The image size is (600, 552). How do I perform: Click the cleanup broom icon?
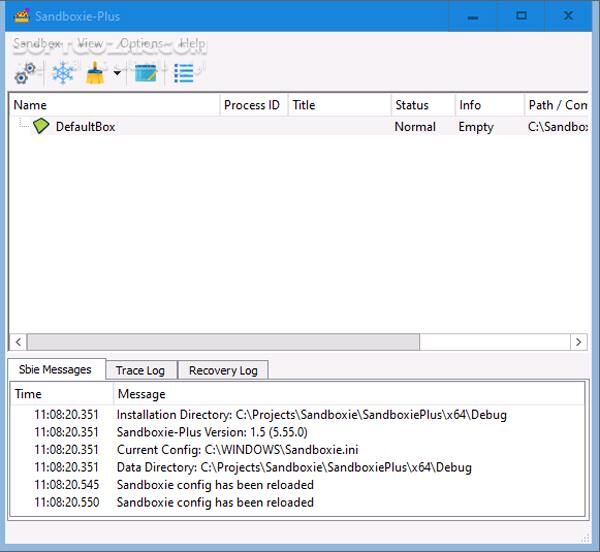pos(95,73)
